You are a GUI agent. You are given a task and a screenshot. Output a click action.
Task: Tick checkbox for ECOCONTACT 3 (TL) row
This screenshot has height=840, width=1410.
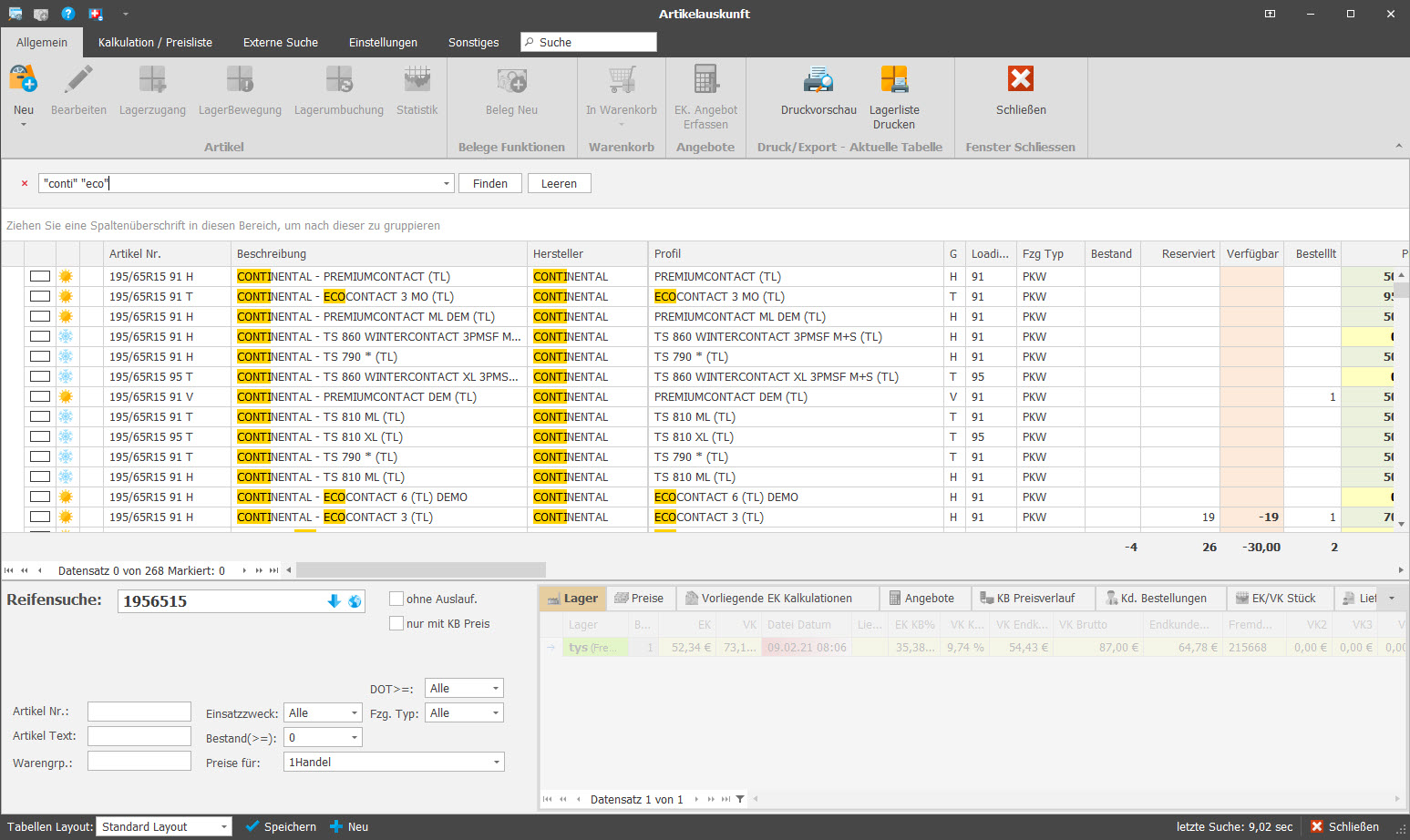[x=40, y=517]
